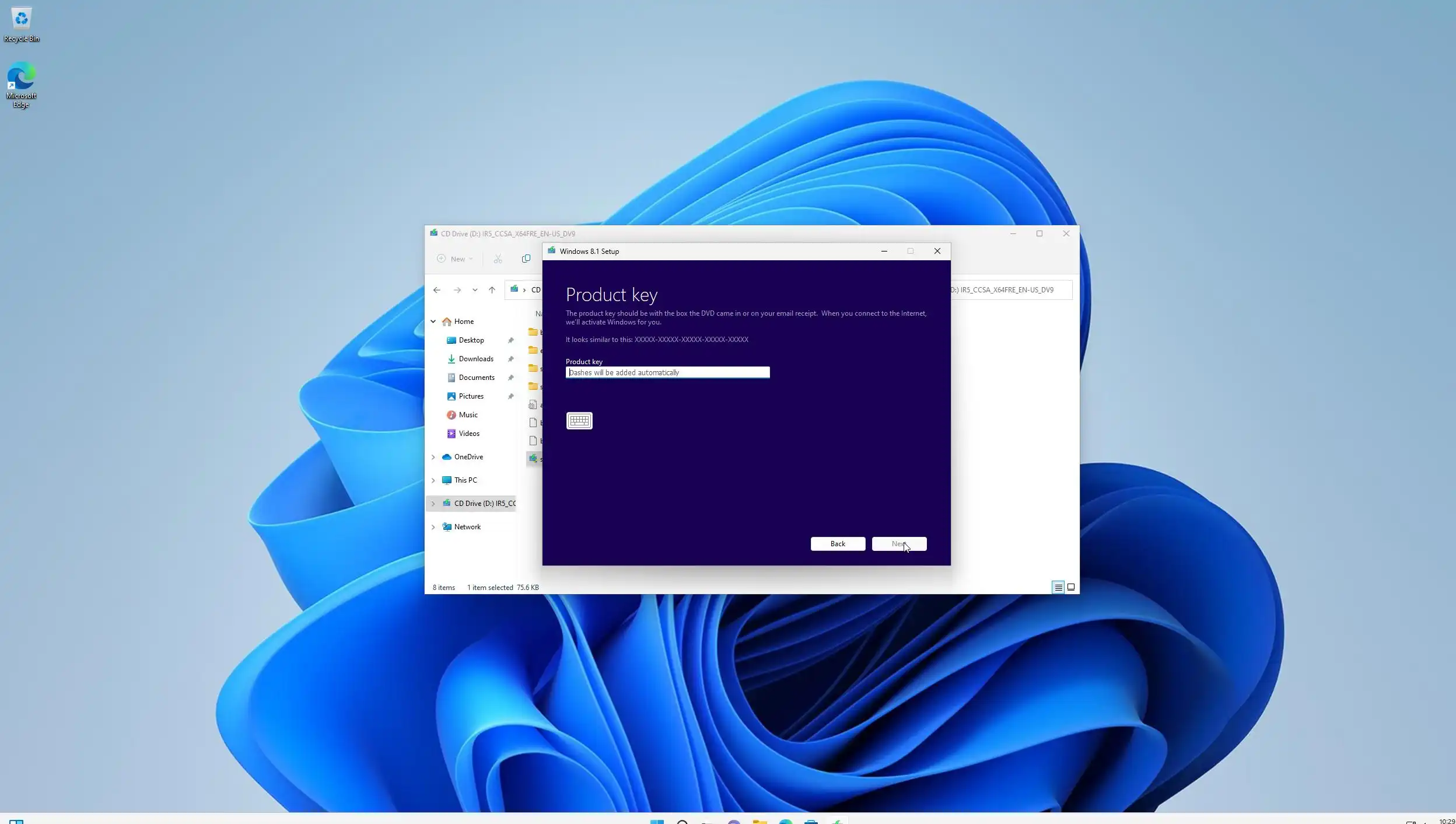The height and width of the screenshot is (824, 1456).
Task: Expand the This PC tree node
Action: (x=433, y=480)
